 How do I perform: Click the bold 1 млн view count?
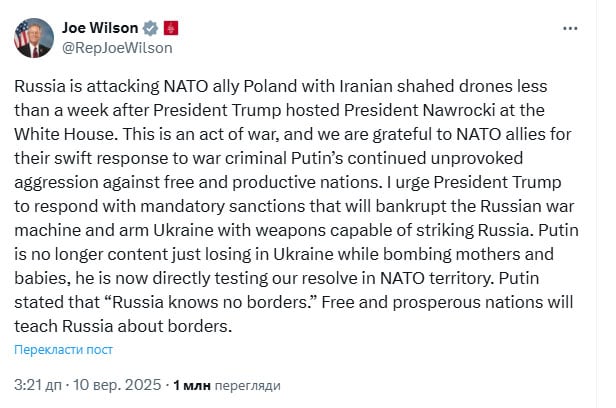tap(192, 385)
